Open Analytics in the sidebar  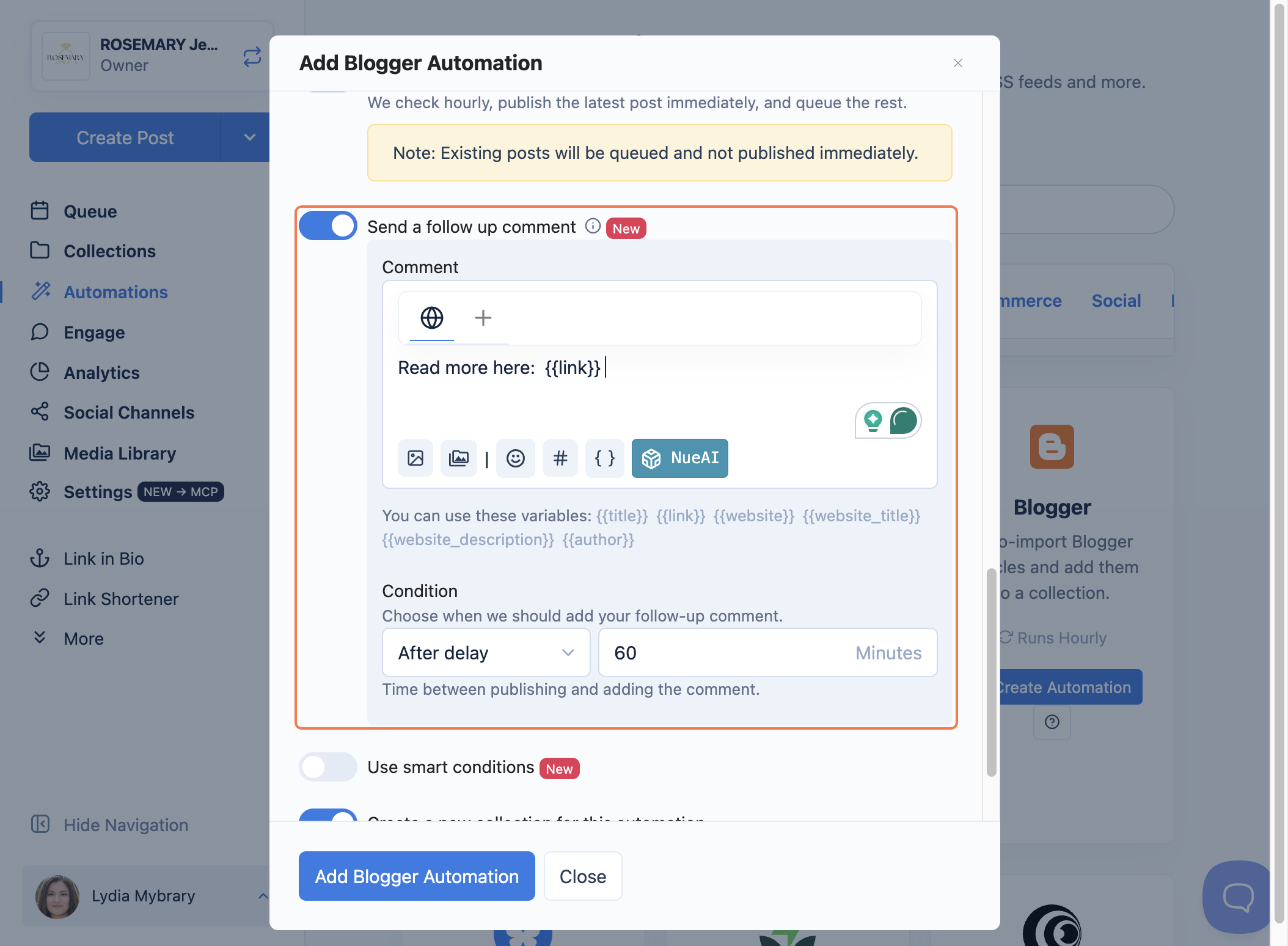[102, 372]
